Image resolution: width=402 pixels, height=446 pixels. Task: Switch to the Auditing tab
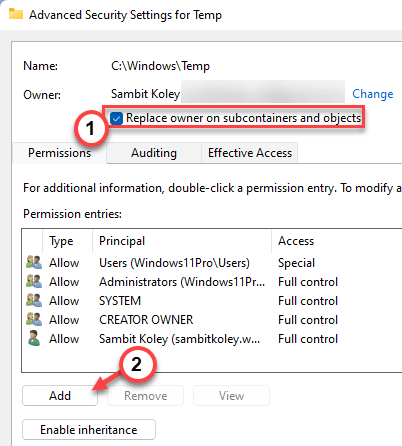point(154,153)
